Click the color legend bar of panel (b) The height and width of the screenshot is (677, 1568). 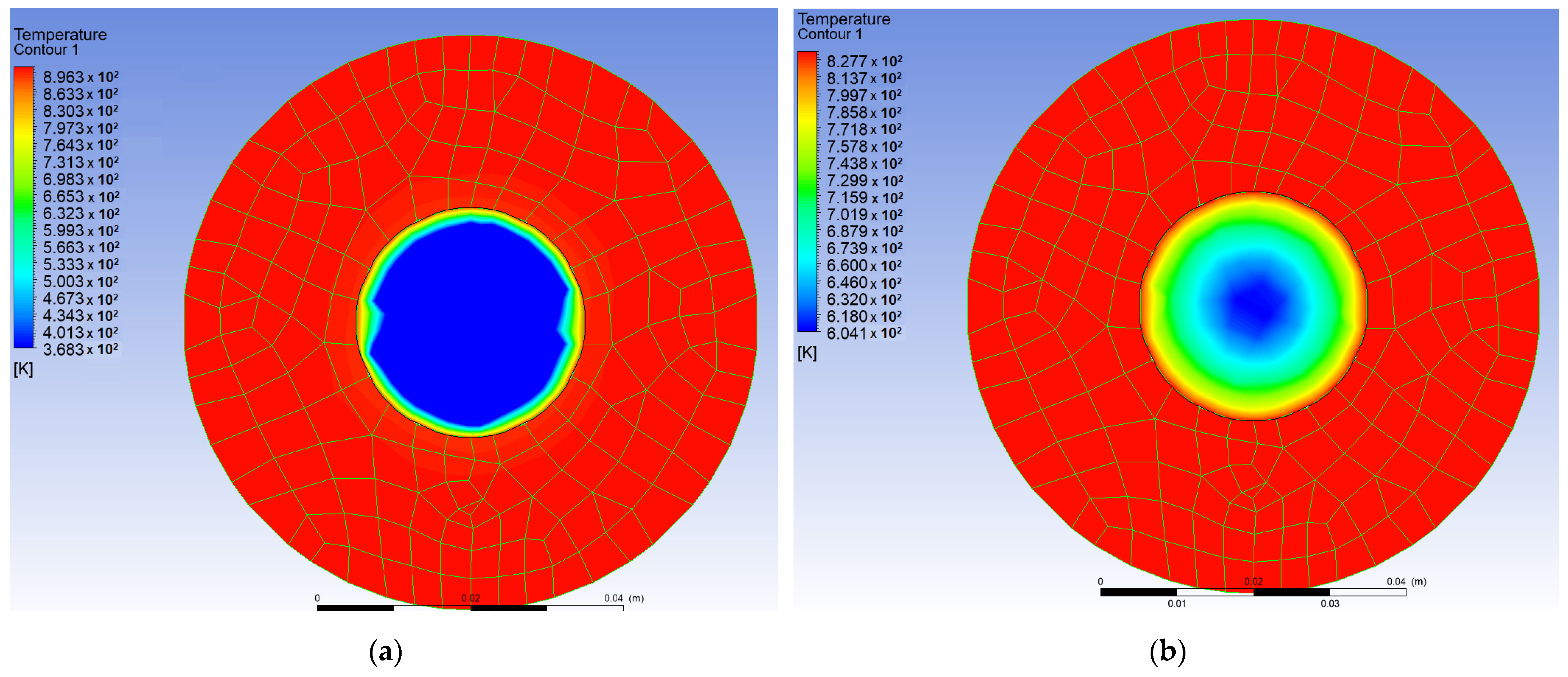808,192
